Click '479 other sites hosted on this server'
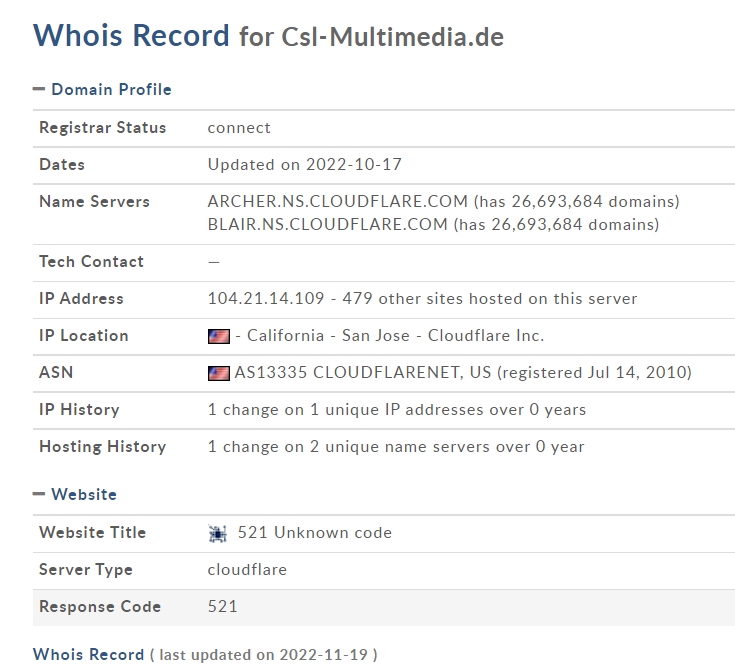This screenshot has height=671, width=735. 490,299
